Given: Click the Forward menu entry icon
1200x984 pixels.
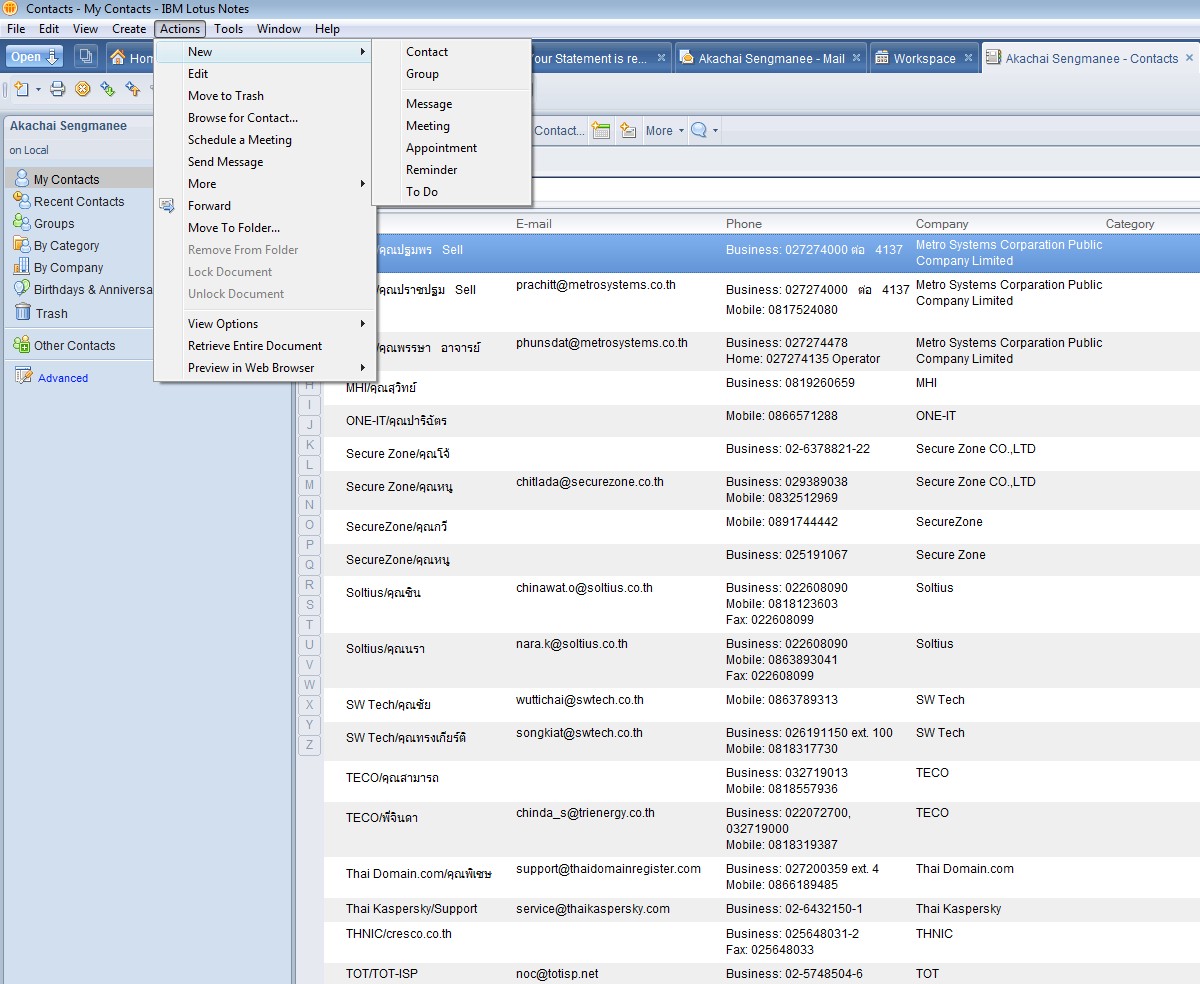Looking at the screenshot, I should coord(167,206).
